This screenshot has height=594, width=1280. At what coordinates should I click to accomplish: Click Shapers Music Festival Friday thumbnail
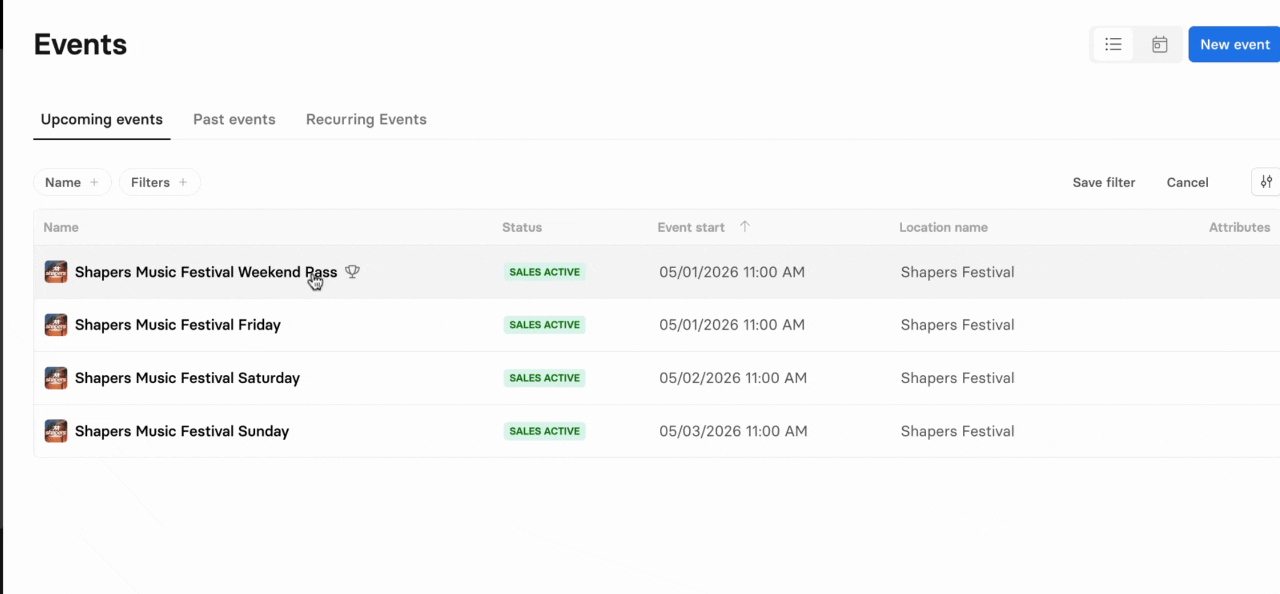point(56,325)
